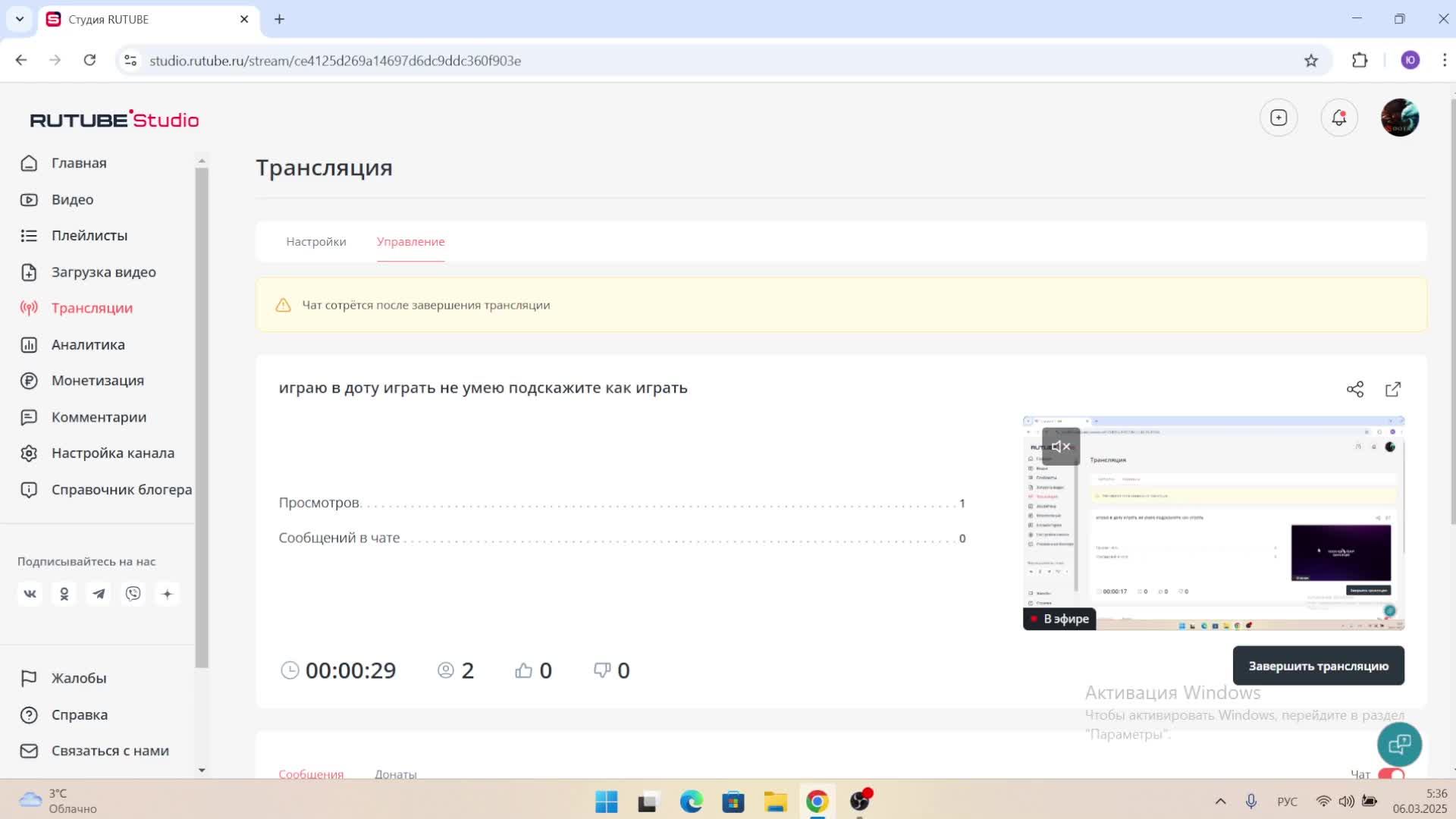Open the VK social link icon
The width and height of the screenshot is (1456, 819).
(30, 594)
